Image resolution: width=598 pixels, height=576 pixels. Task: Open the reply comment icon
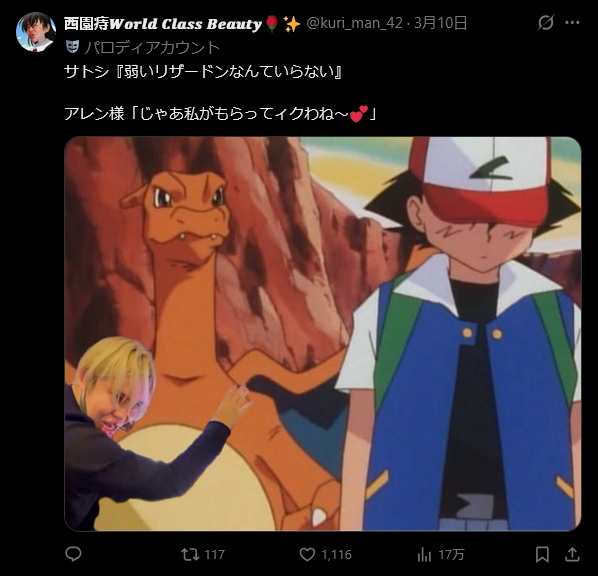click(73, 554)
